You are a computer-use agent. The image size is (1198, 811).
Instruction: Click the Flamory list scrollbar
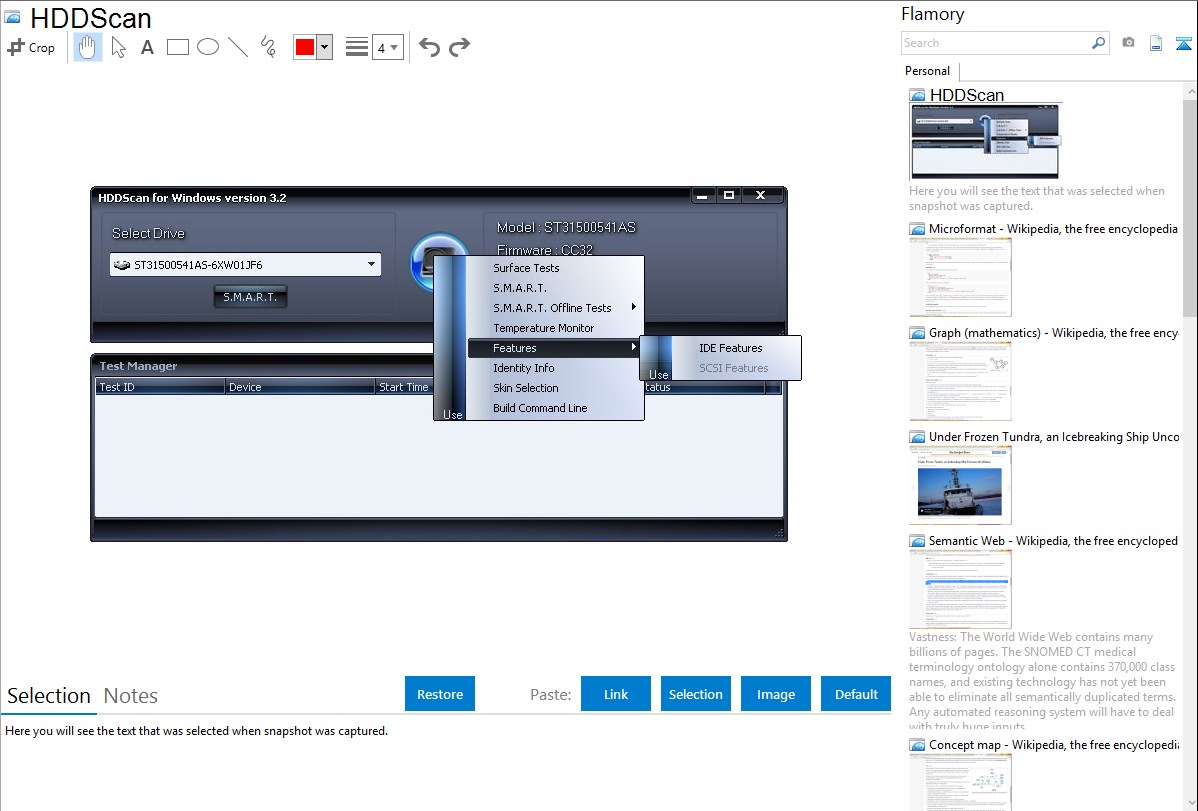coord(1190,208)
